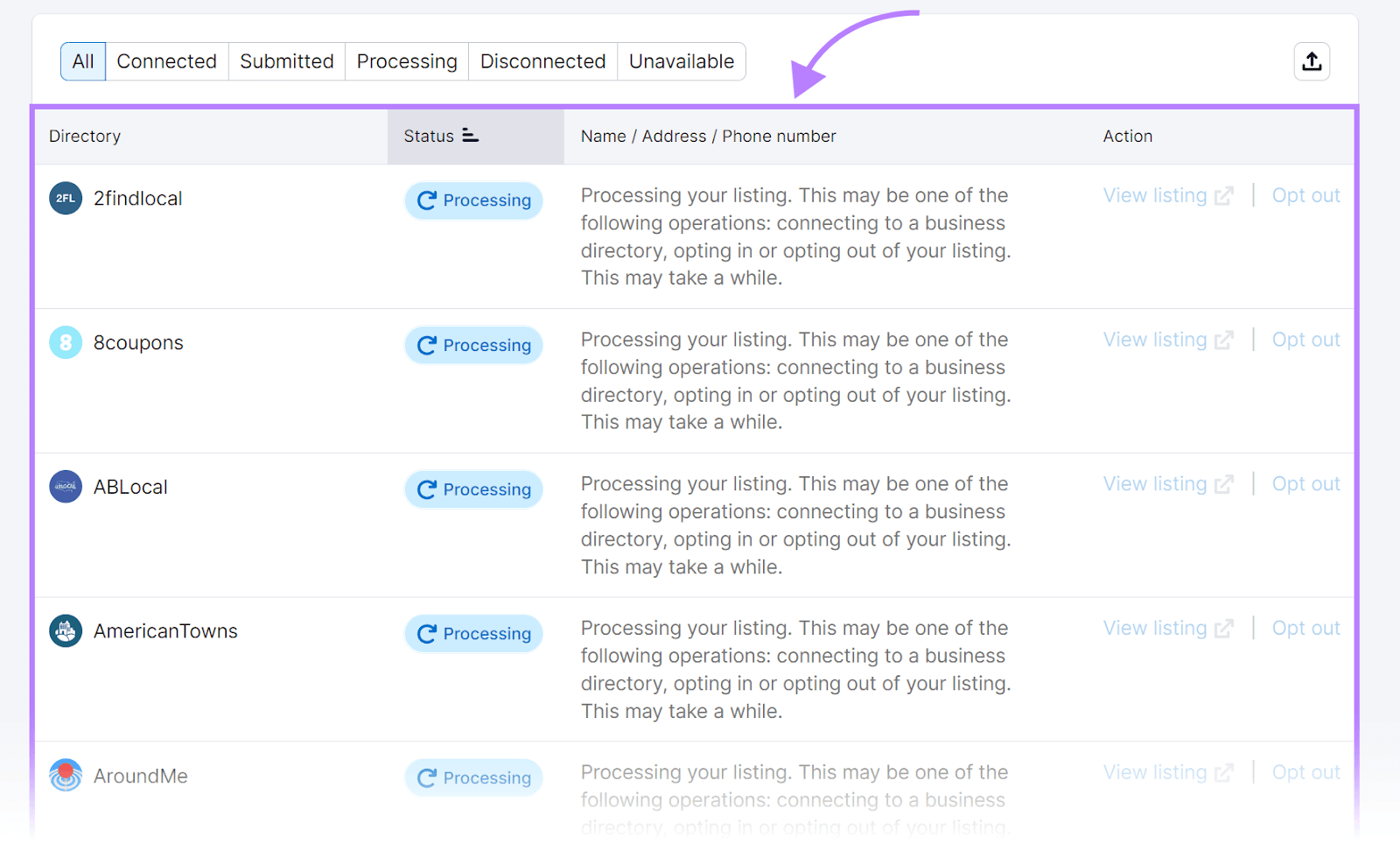1400x844 pixels.
Task: Click the processing description text for ABLocal
Action: point(795,525)
